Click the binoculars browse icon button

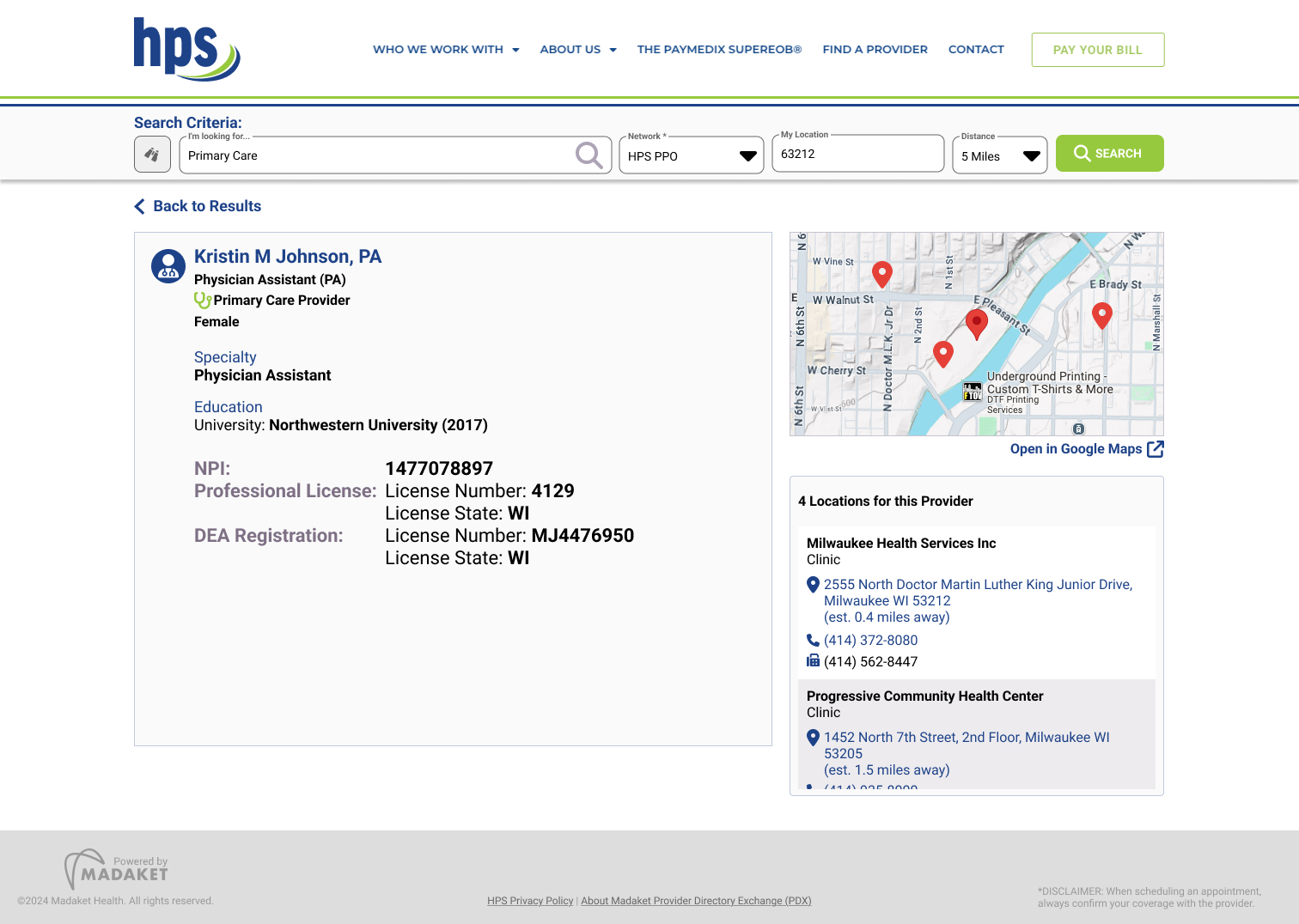tap(152, 155)
